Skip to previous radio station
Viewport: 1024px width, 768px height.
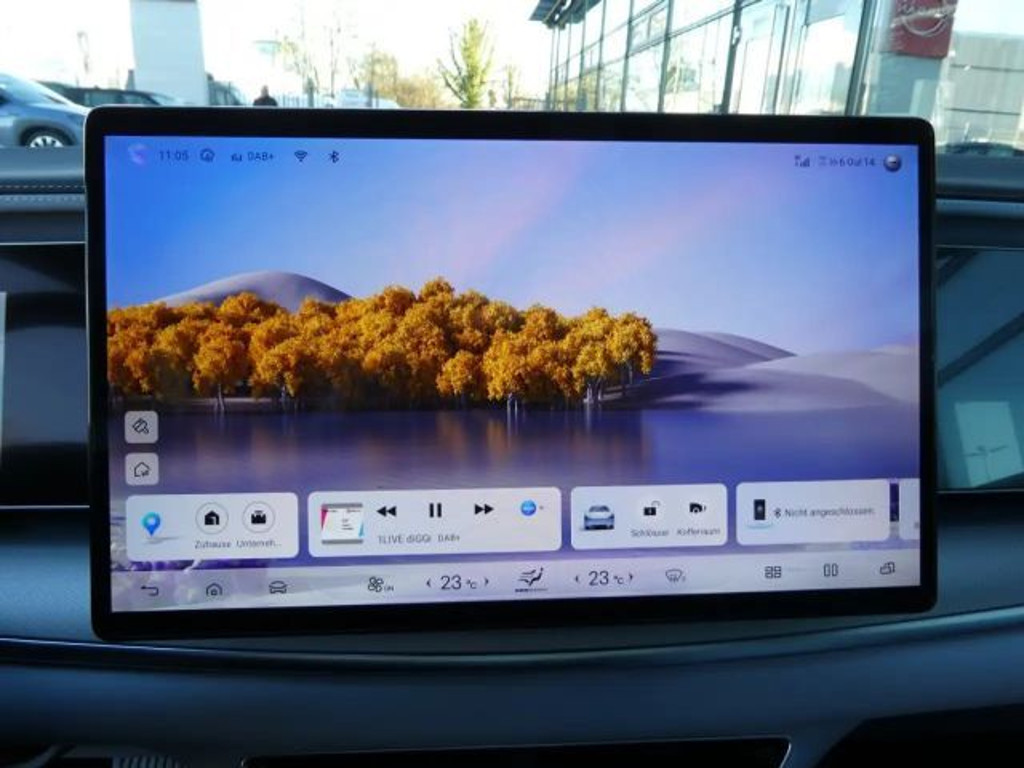click(x=386, y=511)
